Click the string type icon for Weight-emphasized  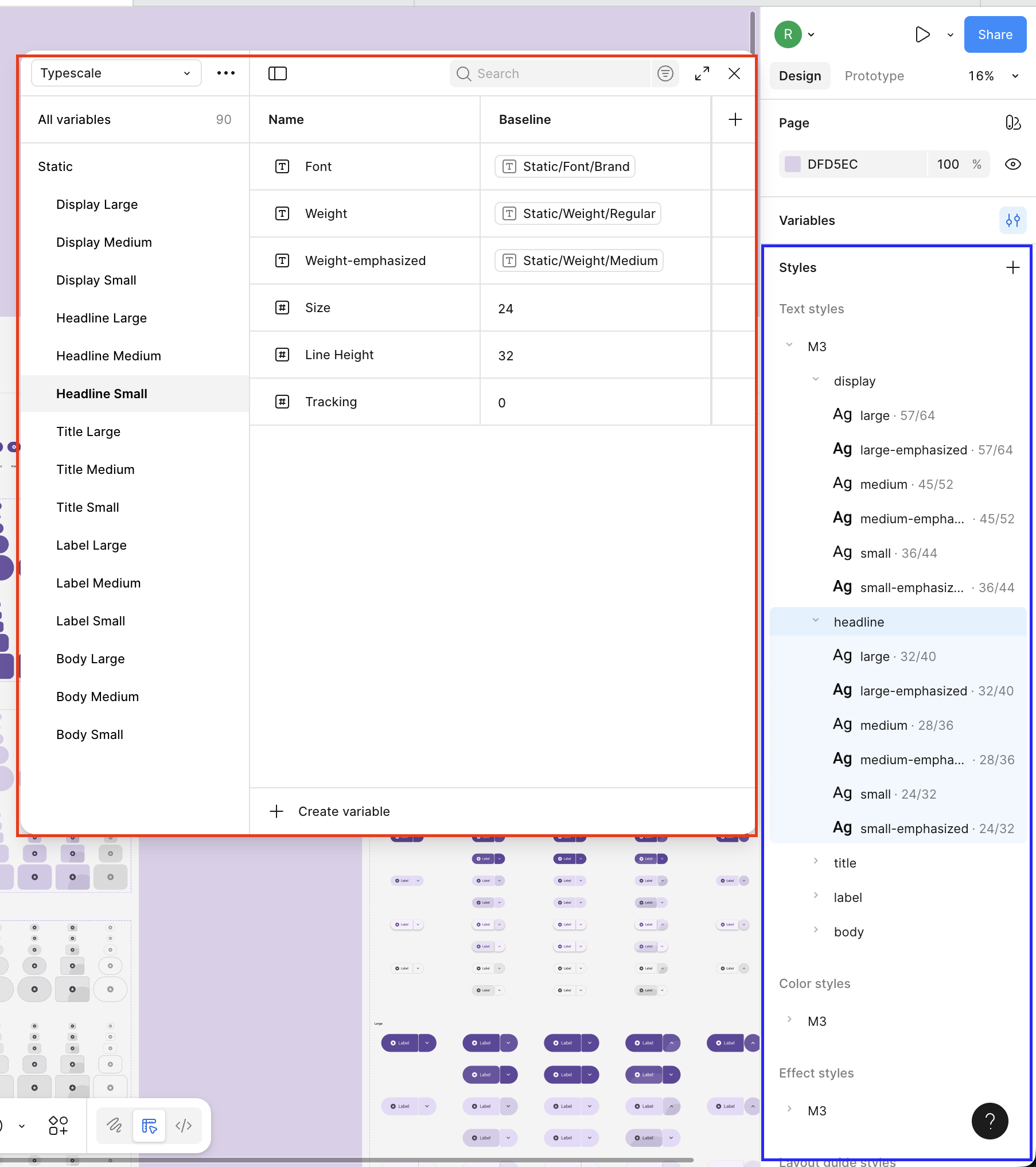282,260
